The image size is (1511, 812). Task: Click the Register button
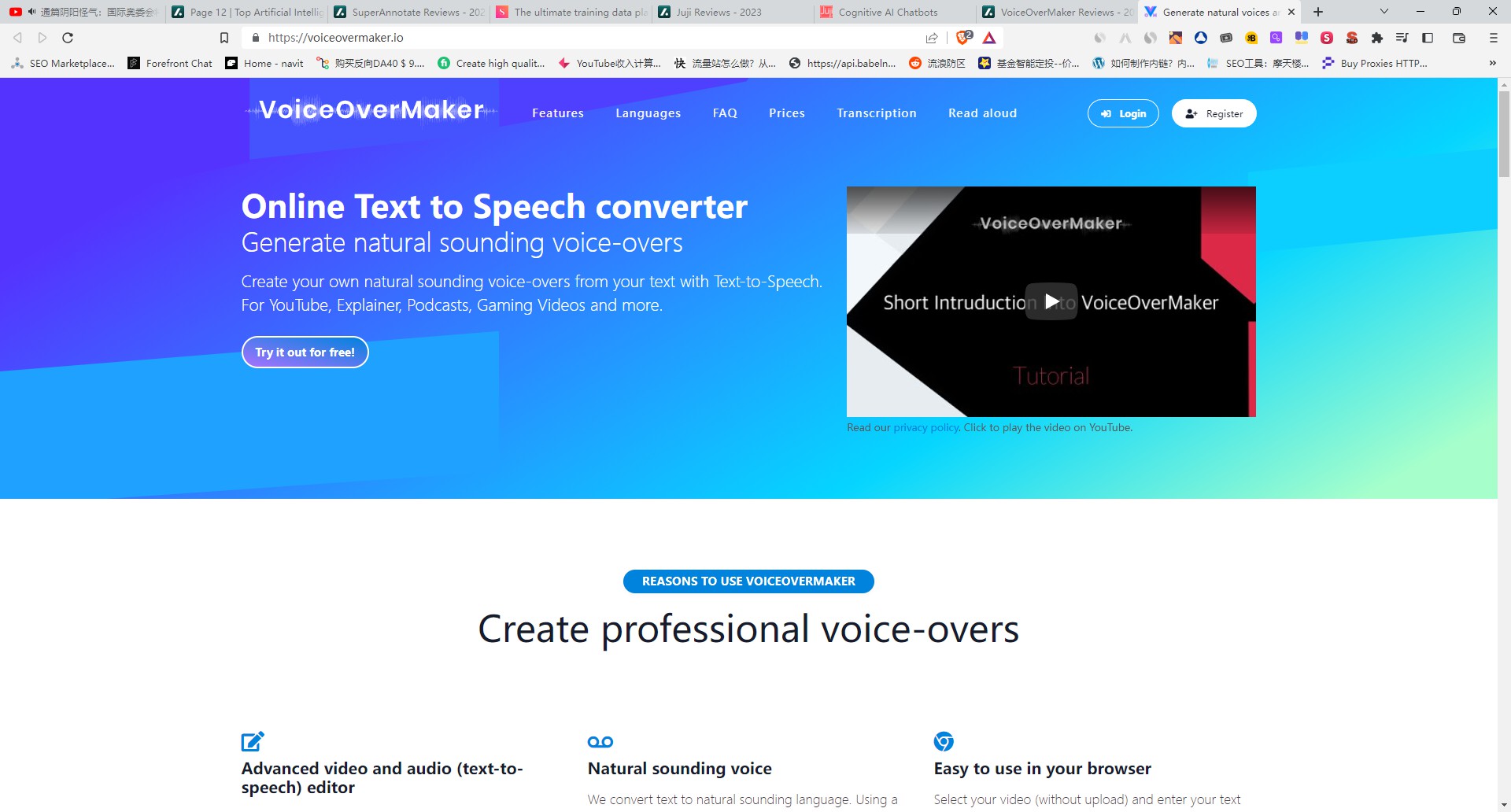1214,113
